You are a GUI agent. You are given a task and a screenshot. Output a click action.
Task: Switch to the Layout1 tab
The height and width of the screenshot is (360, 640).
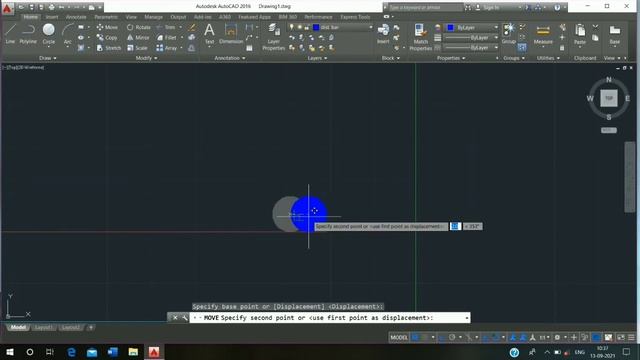43,327
